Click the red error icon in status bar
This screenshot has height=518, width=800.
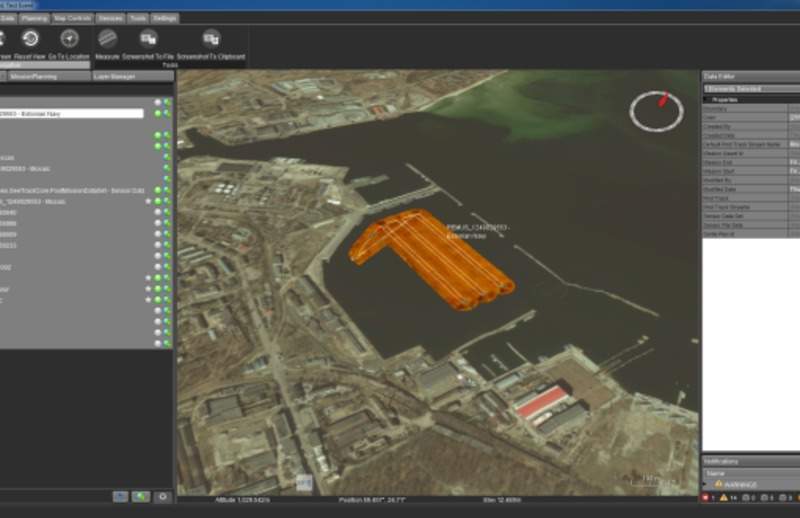coord(705,497)
